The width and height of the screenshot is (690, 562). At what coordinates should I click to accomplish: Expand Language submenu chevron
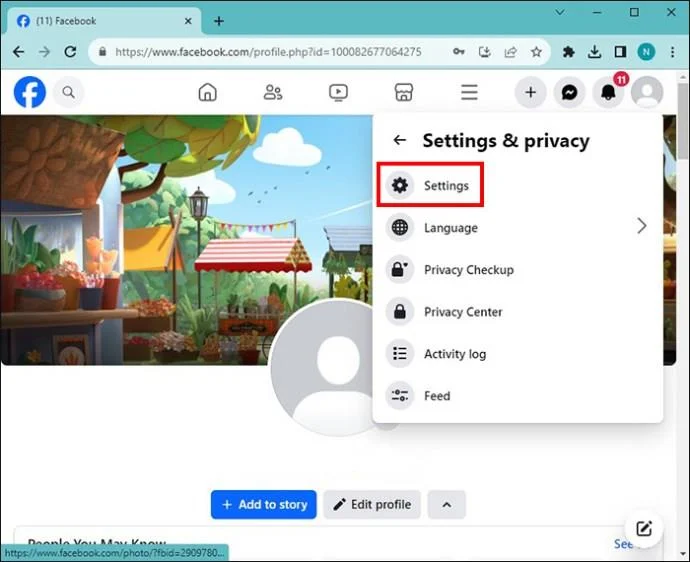point(642,226)
